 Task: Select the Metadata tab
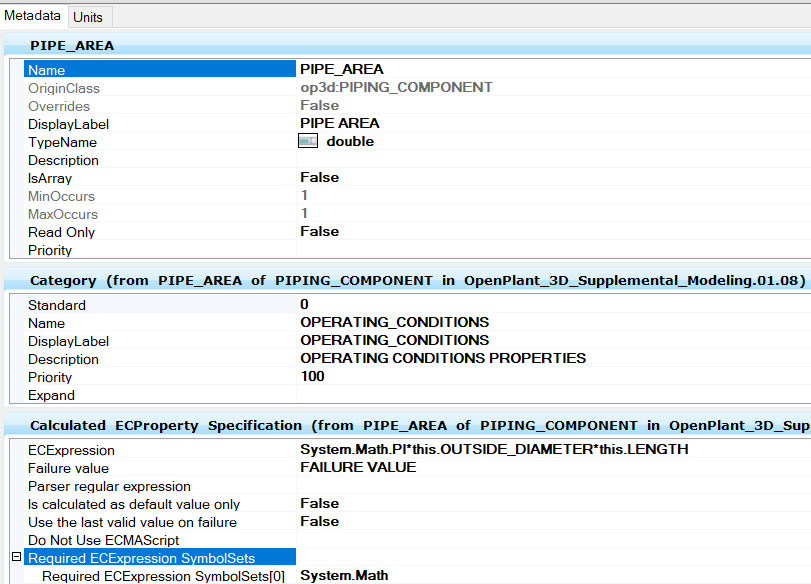[x=33, y=16]
